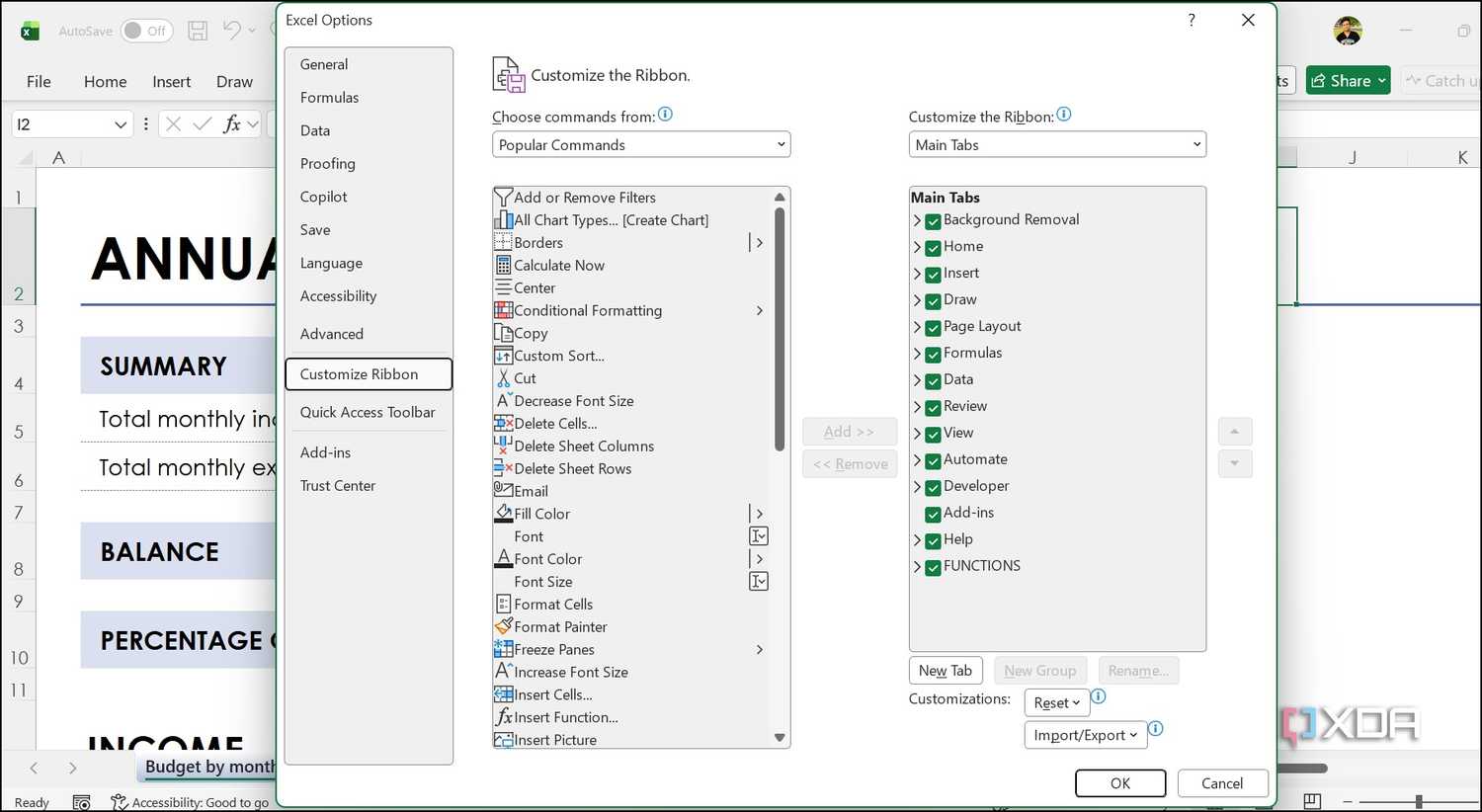The image size is (1482, 812).
Task: Open the Quick Access Toolbar options page
Action: [x=368, y=413]
